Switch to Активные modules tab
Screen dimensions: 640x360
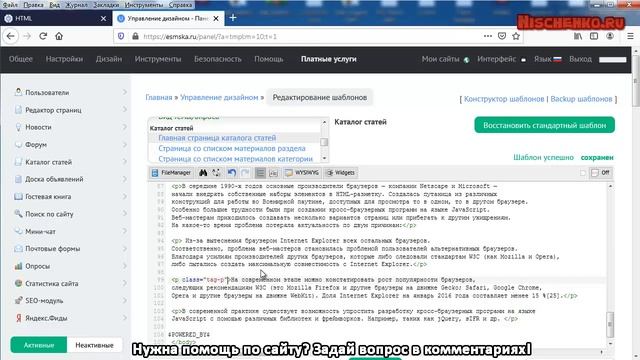(x=39, y=345)
